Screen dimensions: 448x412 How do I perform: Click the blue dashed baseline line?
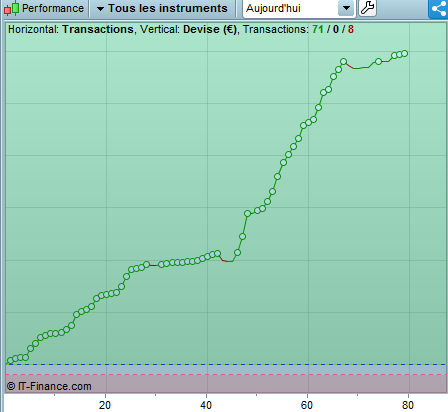click(x=226, y=364)
